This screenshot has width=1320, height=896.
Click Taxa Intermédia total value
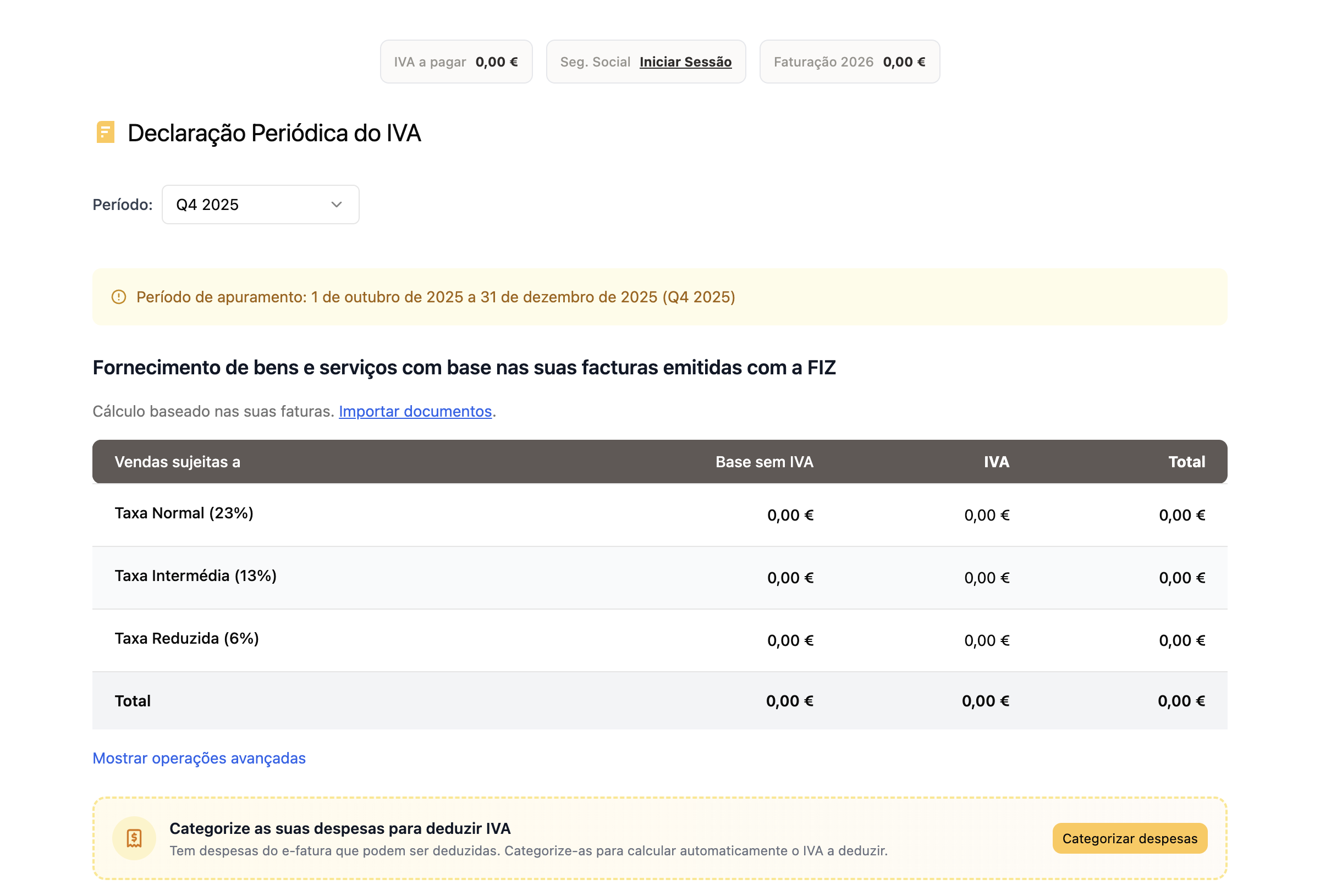[1182, 578]
